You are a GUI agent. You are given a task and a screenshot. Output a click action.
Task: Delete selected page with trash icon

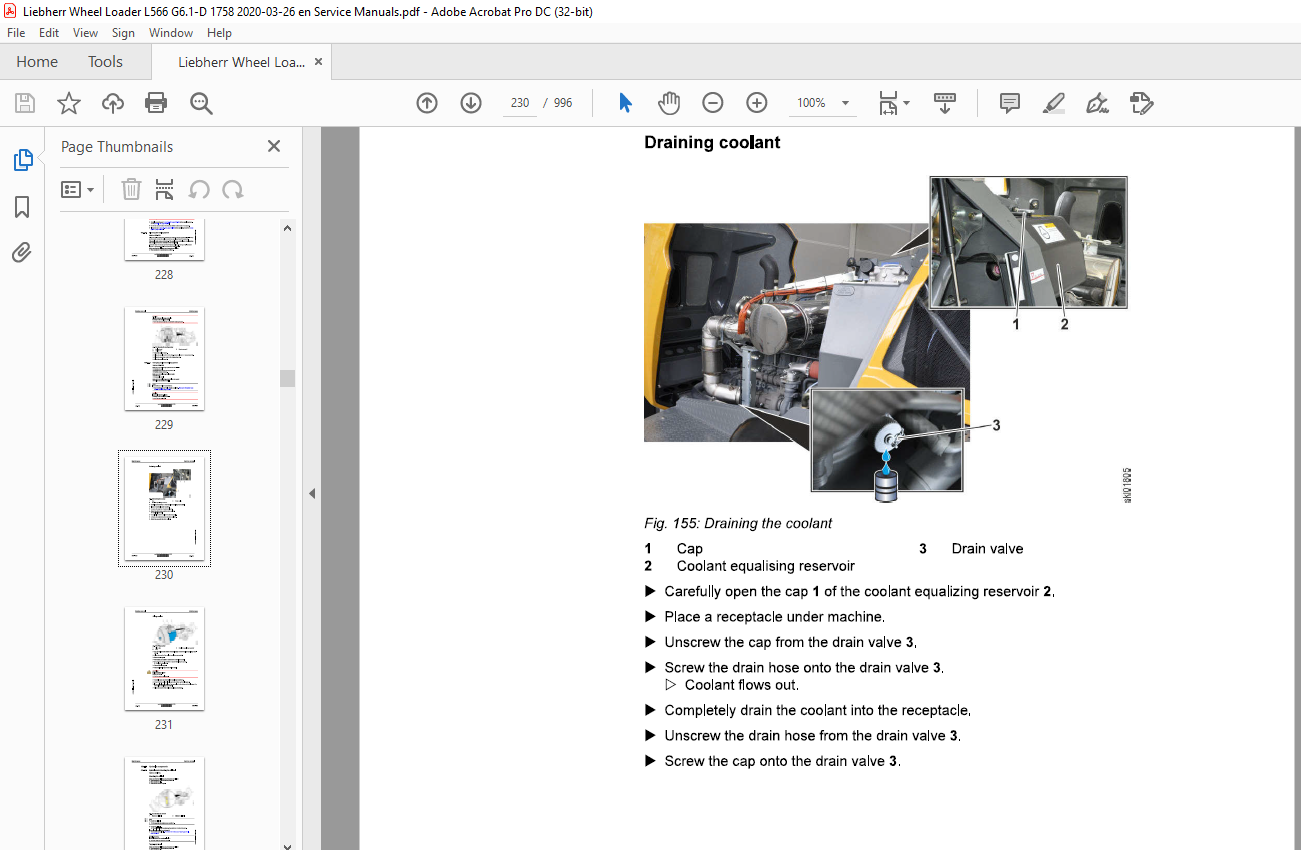tap(131, 189)
